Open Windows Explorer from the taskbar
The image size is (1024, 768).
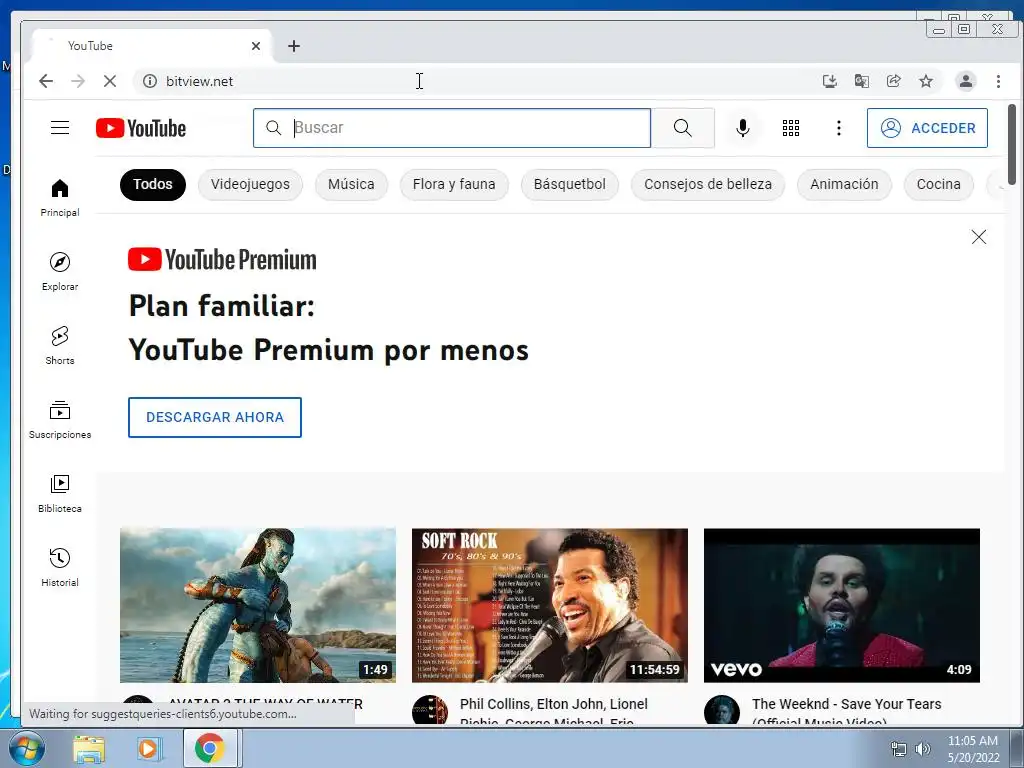(89, 748)
